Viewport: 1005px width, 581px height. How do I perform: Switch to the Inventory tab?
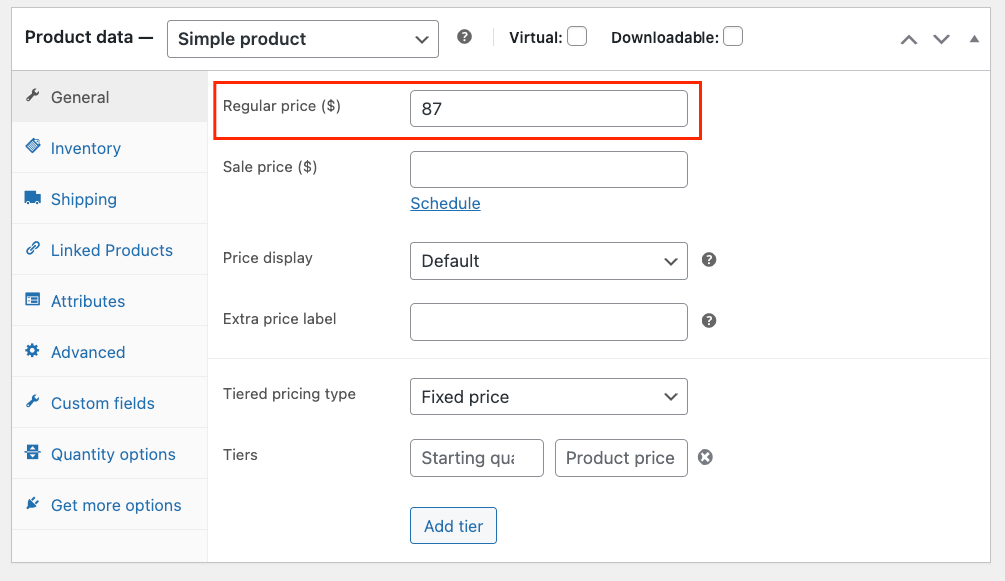click(110, 148)
